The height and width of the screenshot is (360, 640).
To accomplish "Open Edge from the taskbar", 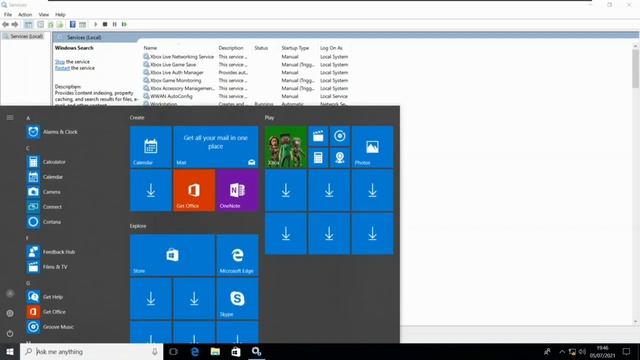I will point(195,351).
